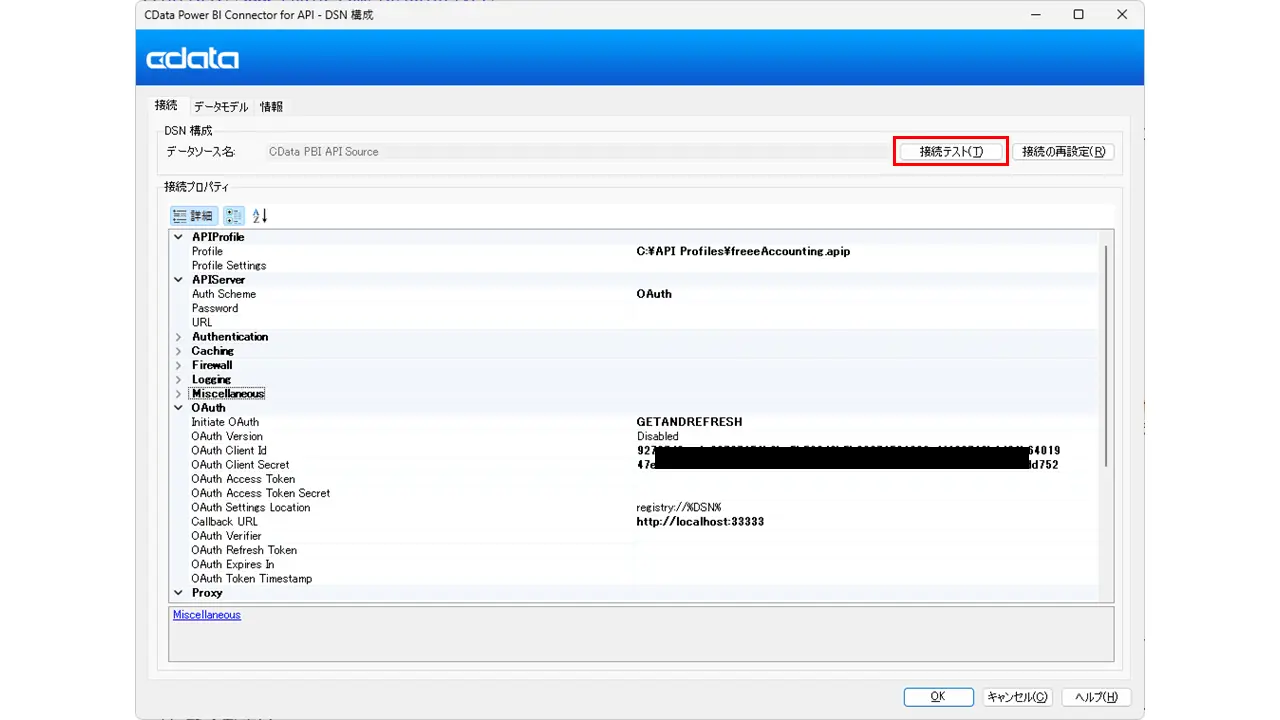
Task: Expand the Miscellaneous section
Action: [179, 394]
